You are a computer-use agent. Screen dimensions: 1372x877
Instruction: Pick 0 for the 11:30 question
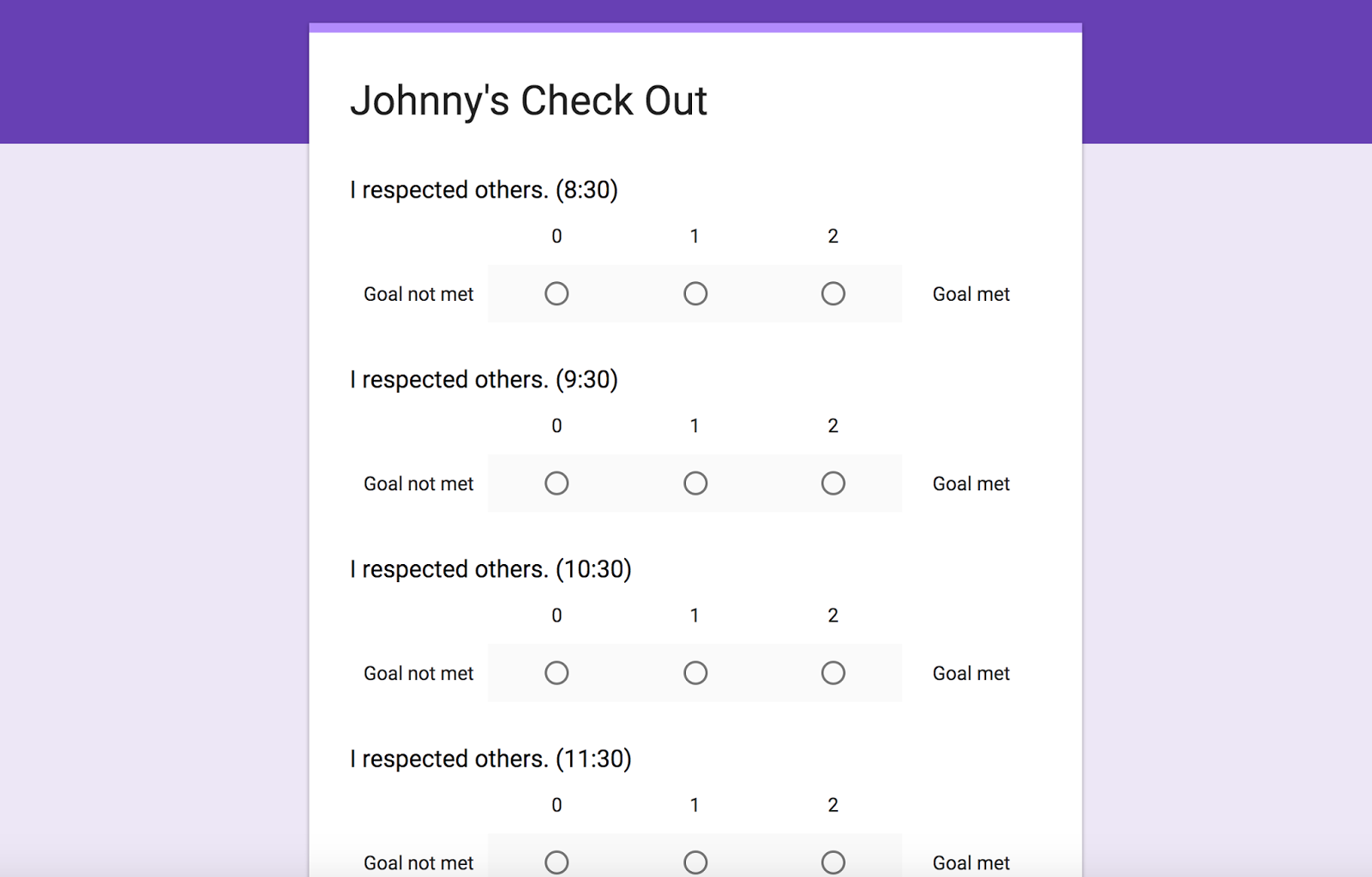click(x=557, y=862)
